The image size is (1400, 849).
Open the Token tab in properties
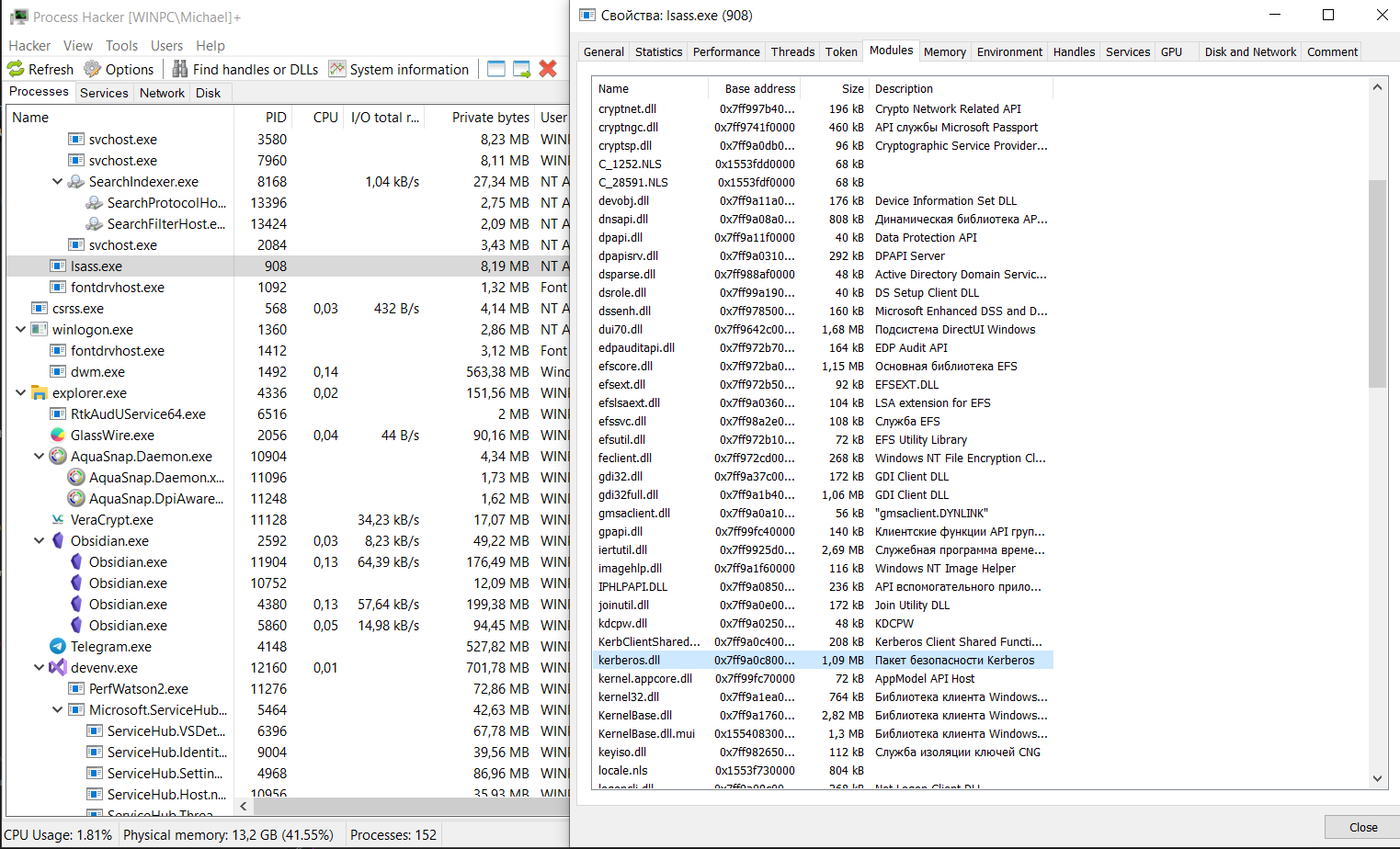click(x=841, y=51)
